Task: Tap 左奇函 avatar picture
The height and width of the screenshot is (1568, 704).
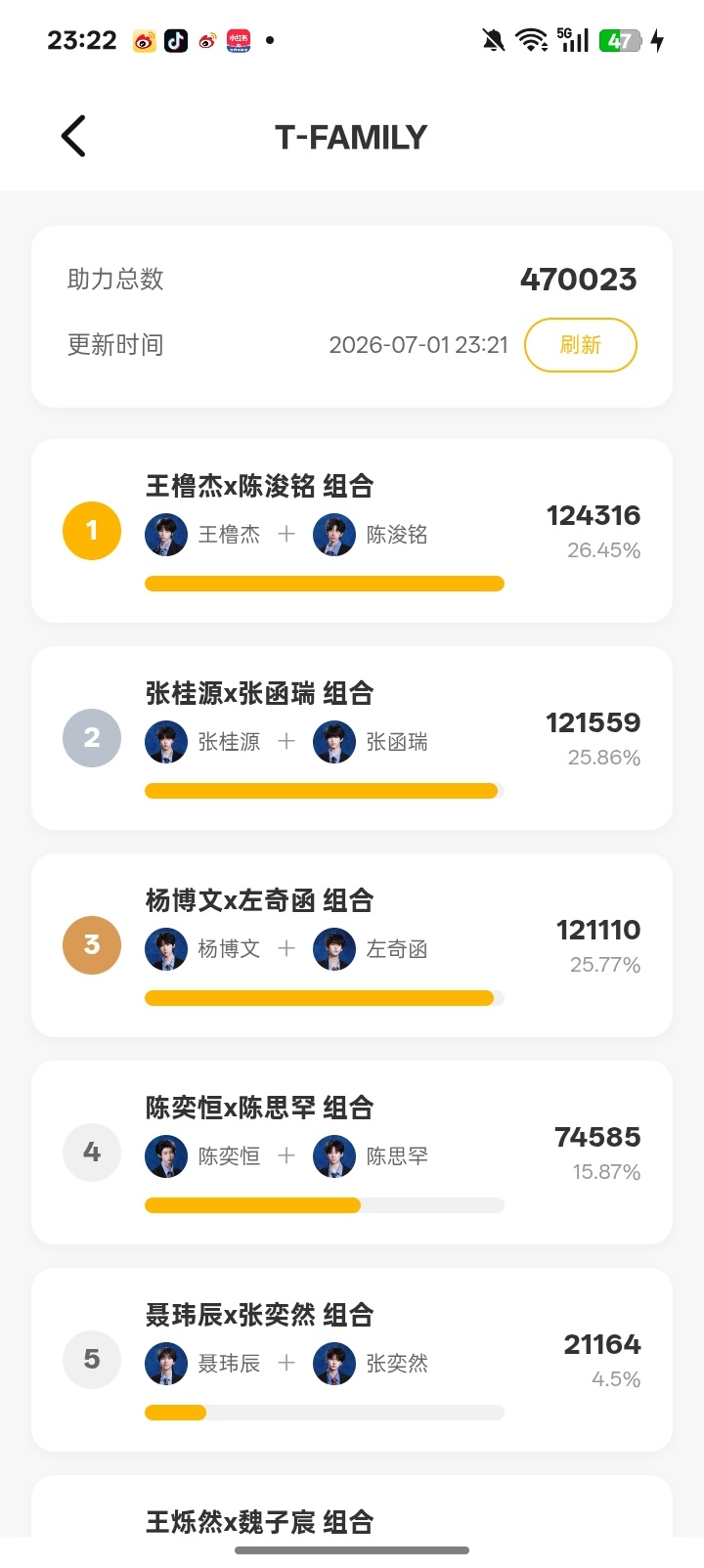Action: click(334, 949)
